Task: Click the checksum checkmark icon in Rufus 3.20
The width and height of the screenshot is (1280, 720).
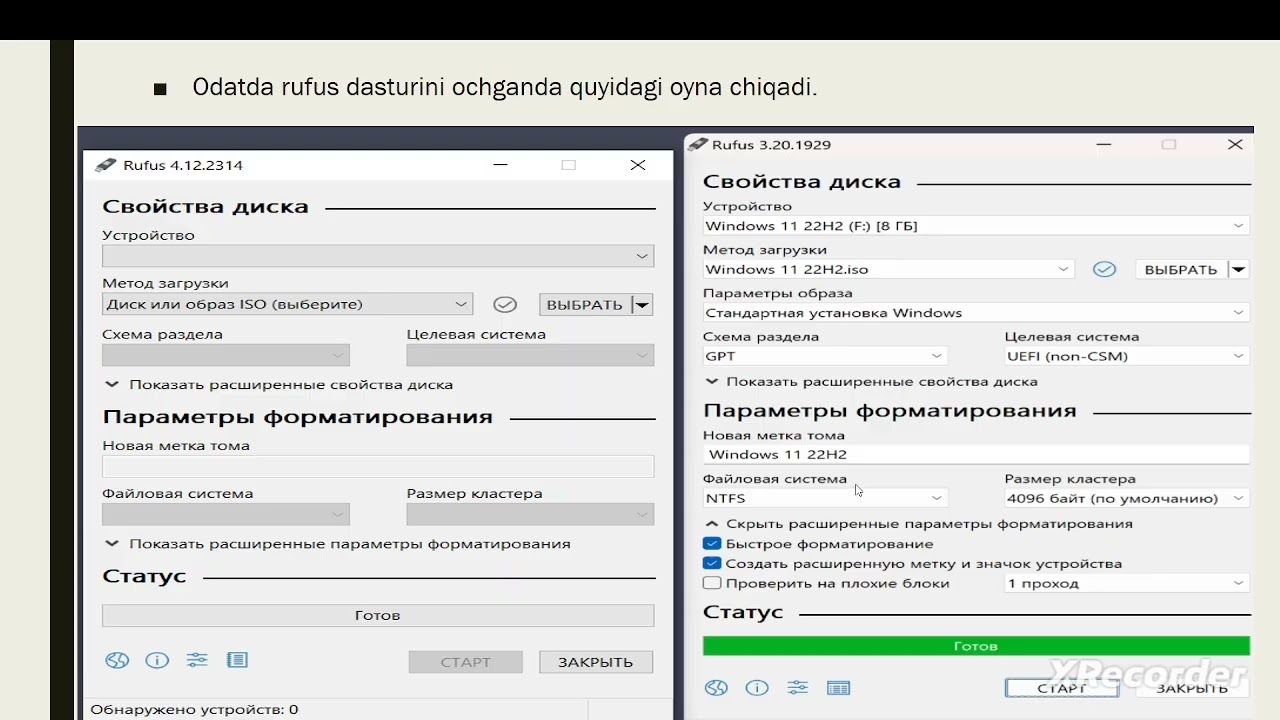Action: coord(1104,269)
